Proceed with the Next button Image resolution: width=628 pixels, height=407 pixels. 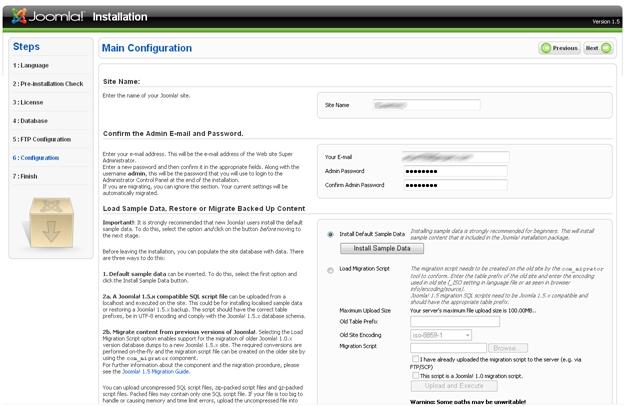click(598, 48)
